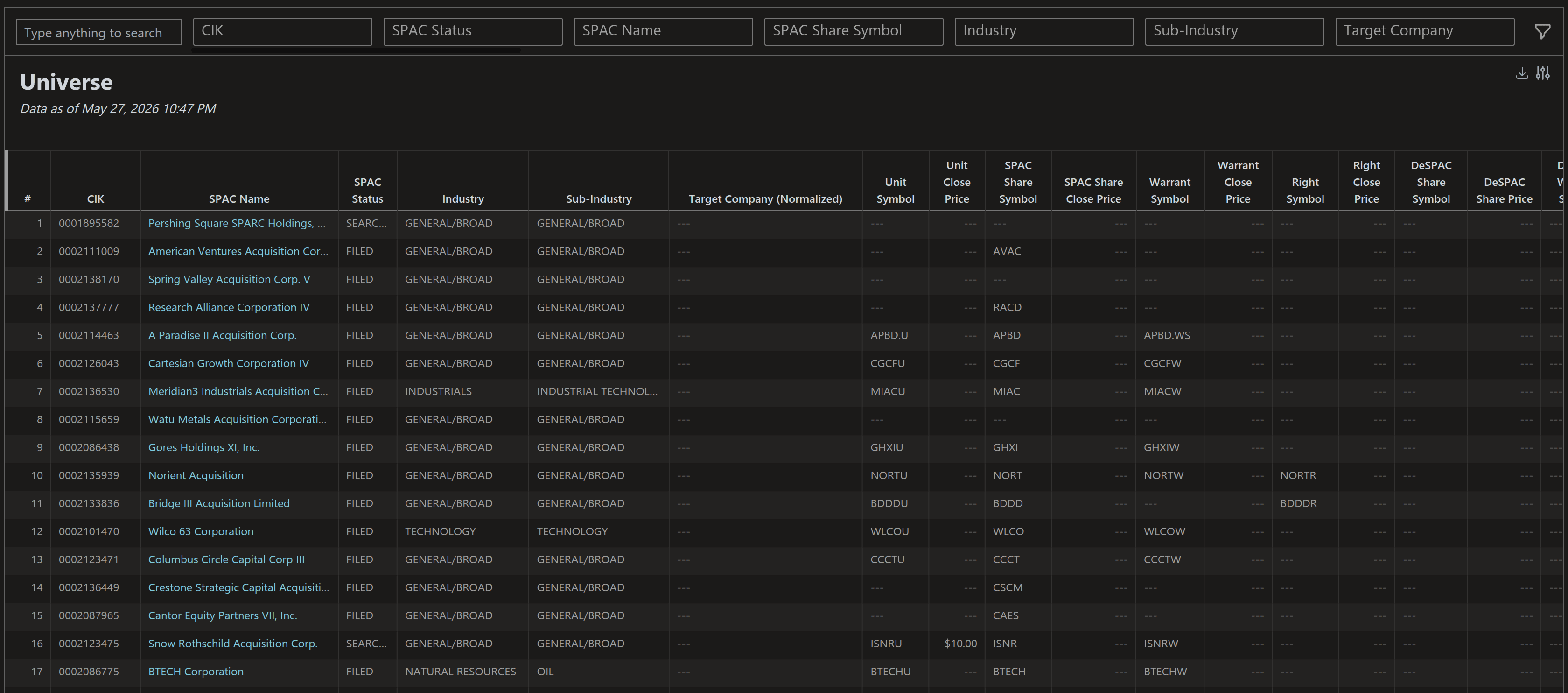Click the Sub-Industry filter field
The width and height of the screenshot is (1568, 693).
pos(1234,31)
